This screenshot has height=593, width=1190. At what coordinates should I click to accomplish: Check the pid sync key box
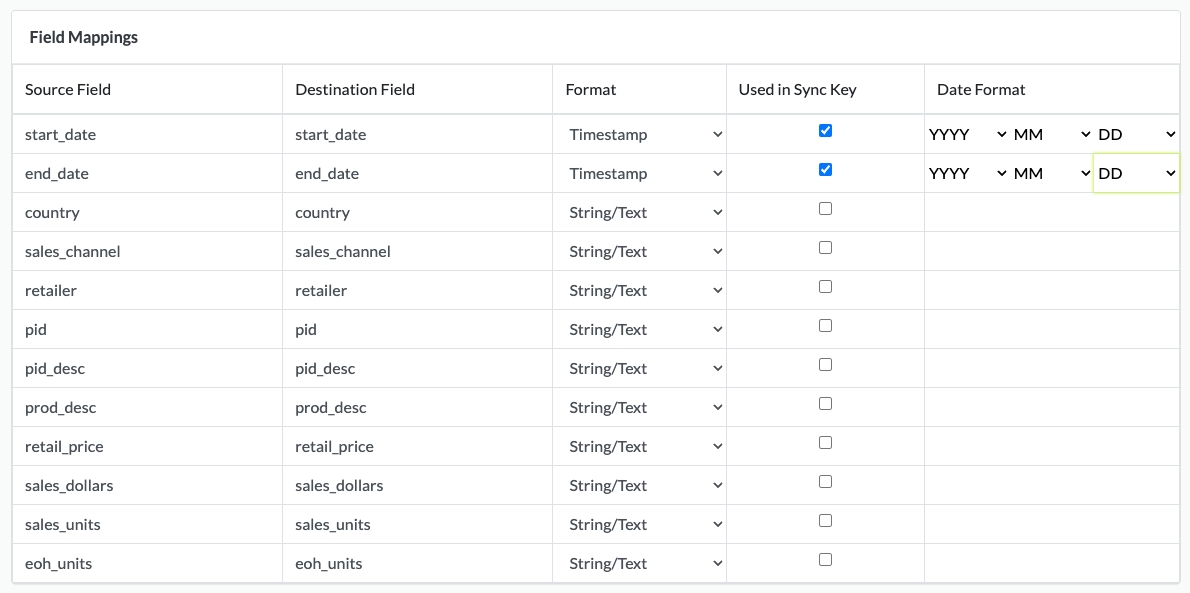(x=825, y=326)
